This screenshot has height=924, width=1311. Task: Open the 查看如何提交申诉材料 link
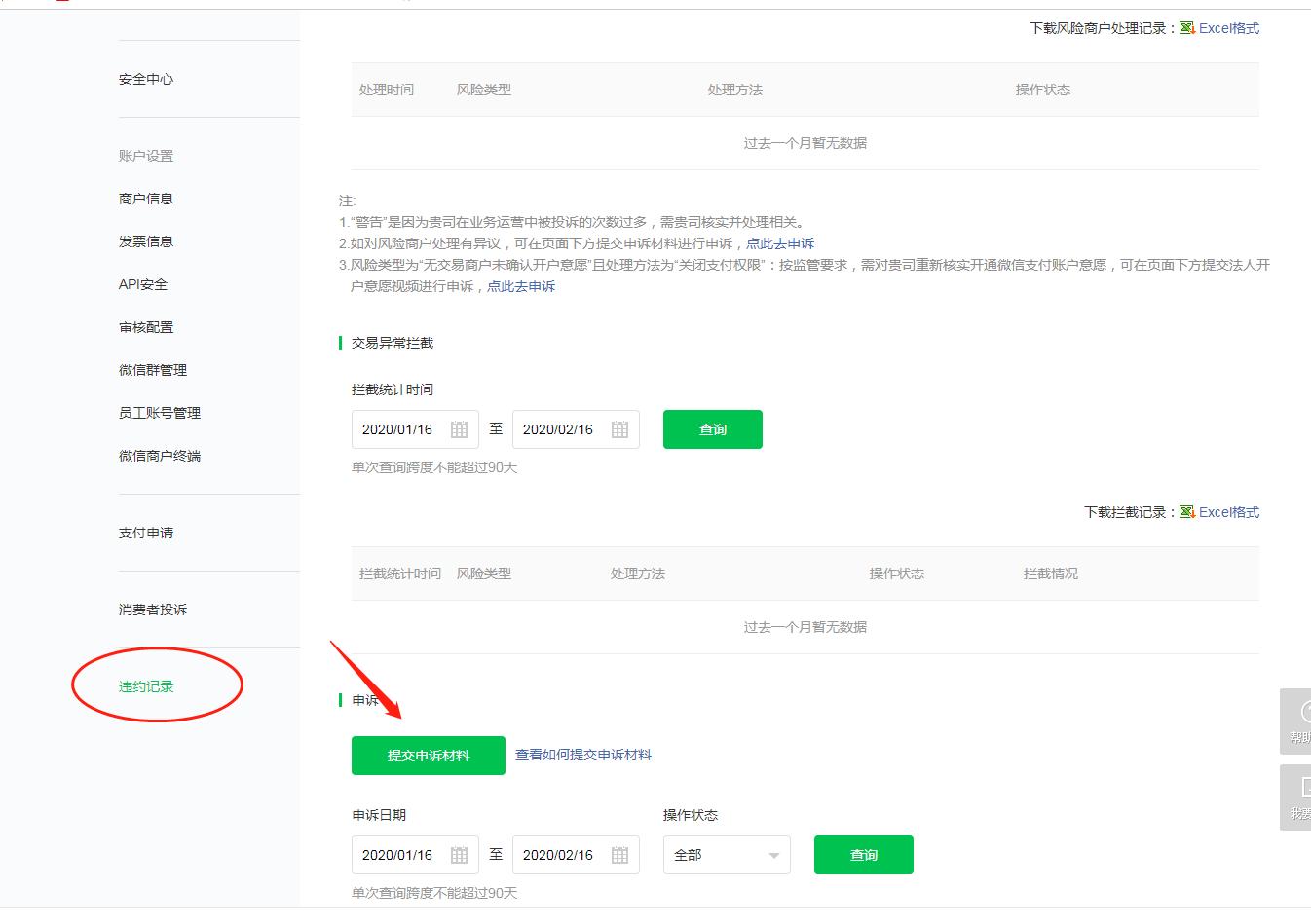[x=581, y=755]
